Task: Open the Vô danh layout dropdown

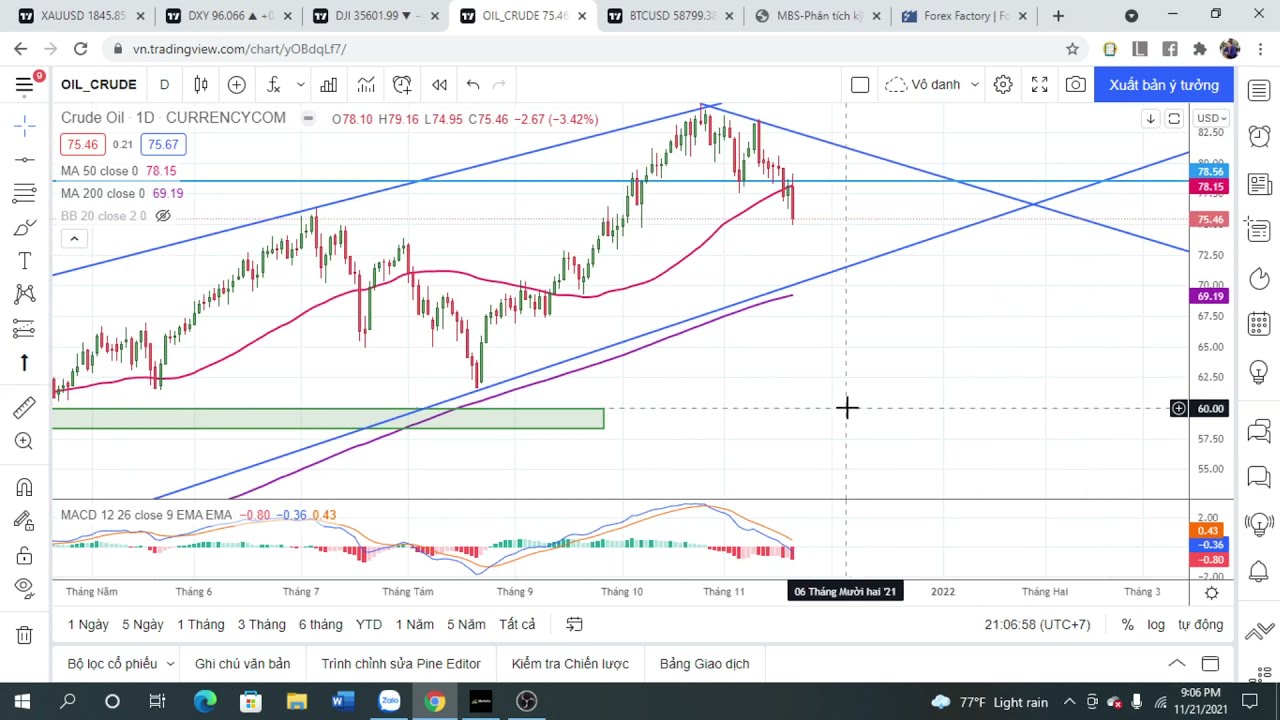Action: pos(932,85)
